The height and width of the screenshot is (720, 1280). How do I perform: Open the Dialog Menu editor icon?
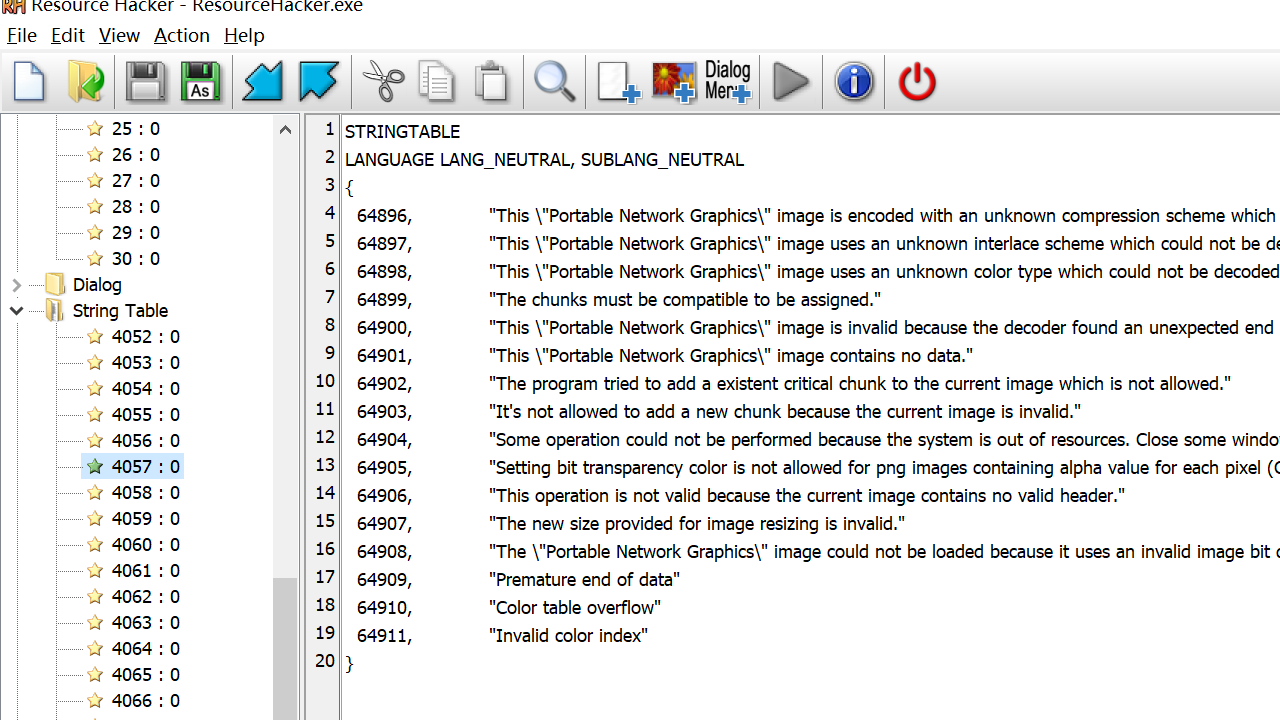[x=727, y=82]
